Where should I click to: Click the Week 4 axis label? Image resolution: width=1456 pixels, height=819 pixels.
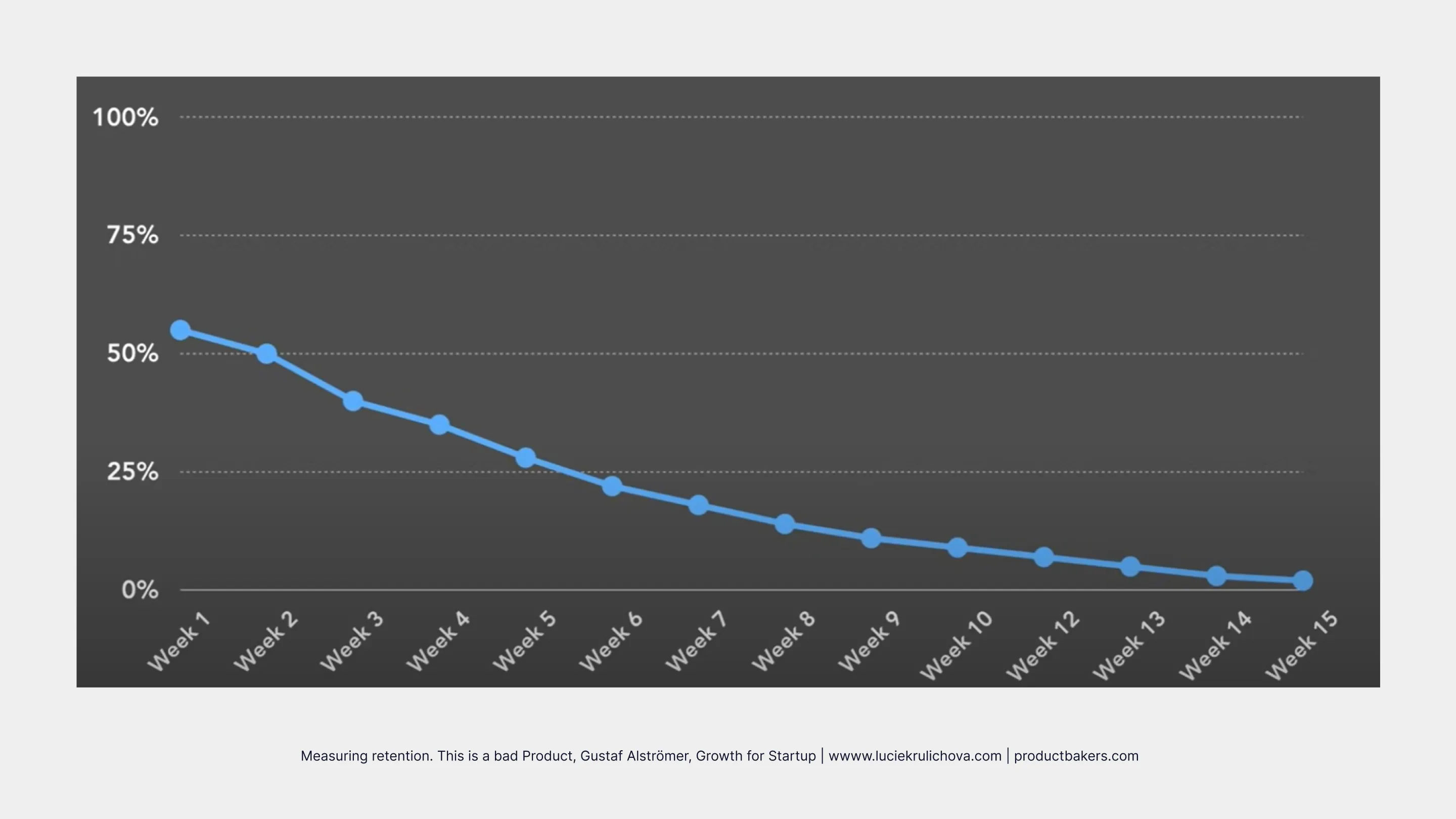[x=438, y=641]
